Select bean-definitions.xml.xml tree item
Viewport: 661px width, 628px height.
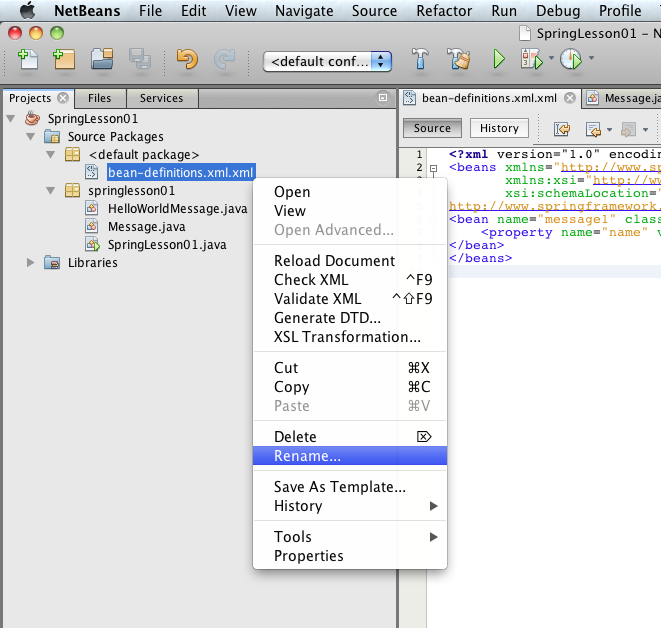click(181, 172)
